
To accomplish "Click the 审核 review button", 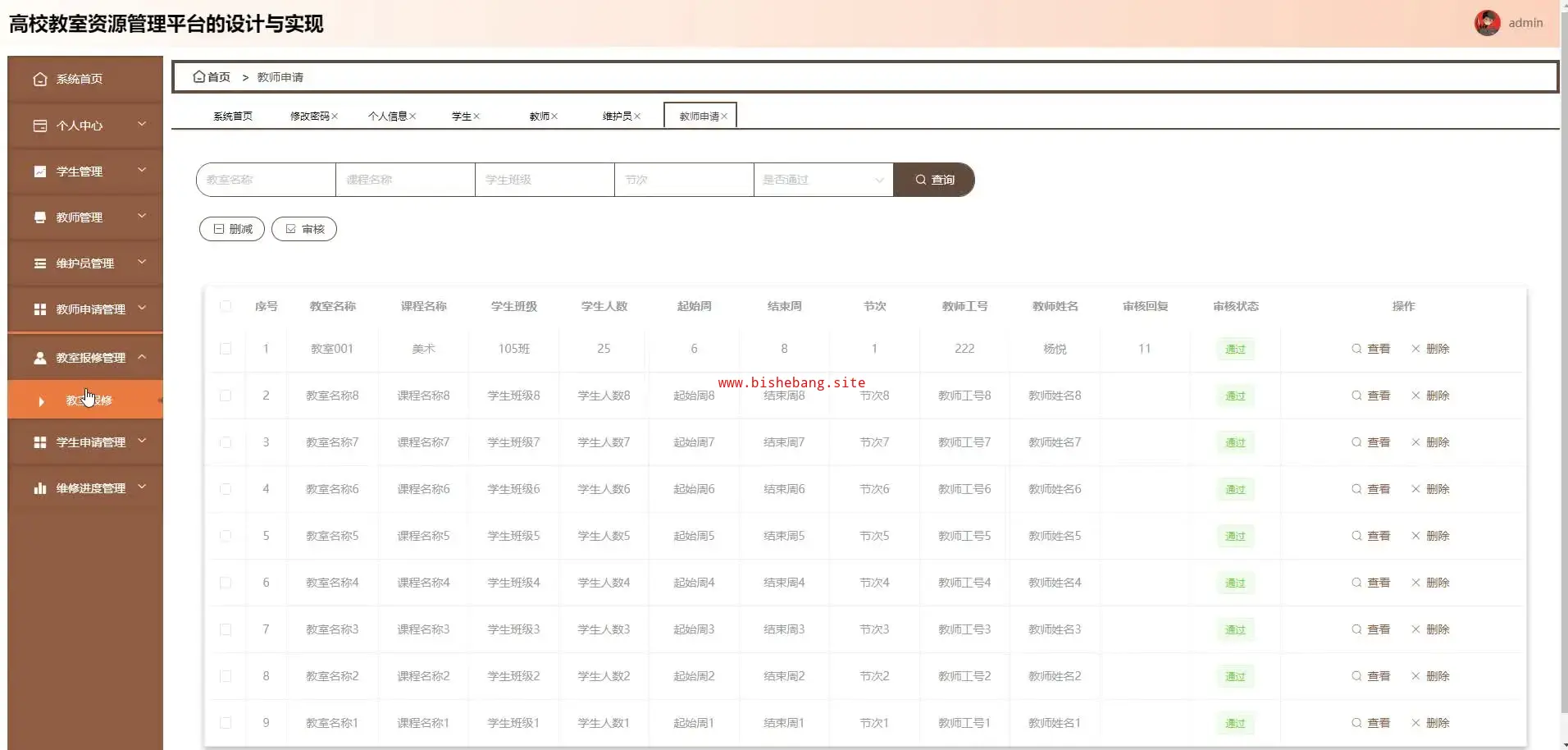I will tap(304, 229).
